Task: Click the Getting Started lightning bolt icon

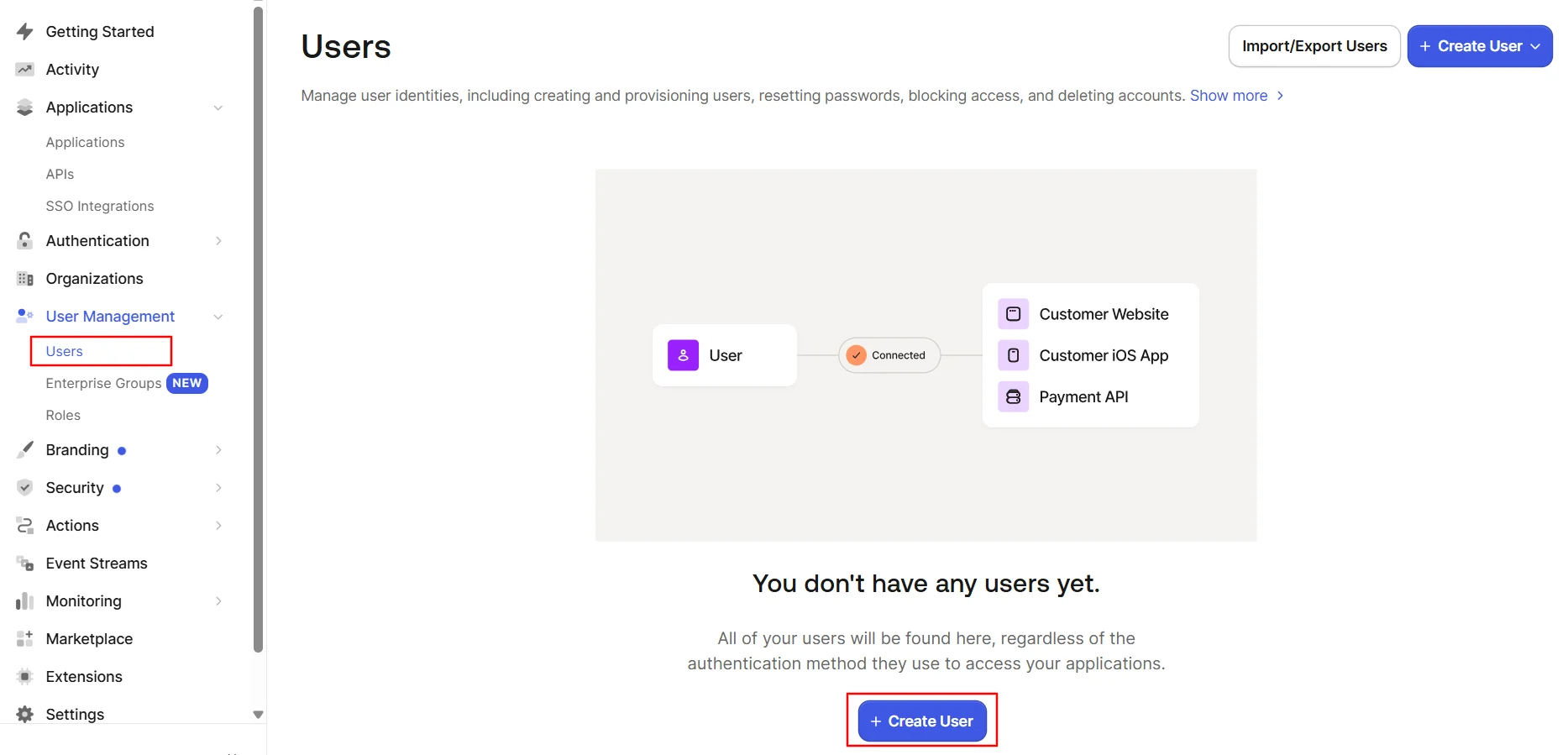Action: coord(25,32)
